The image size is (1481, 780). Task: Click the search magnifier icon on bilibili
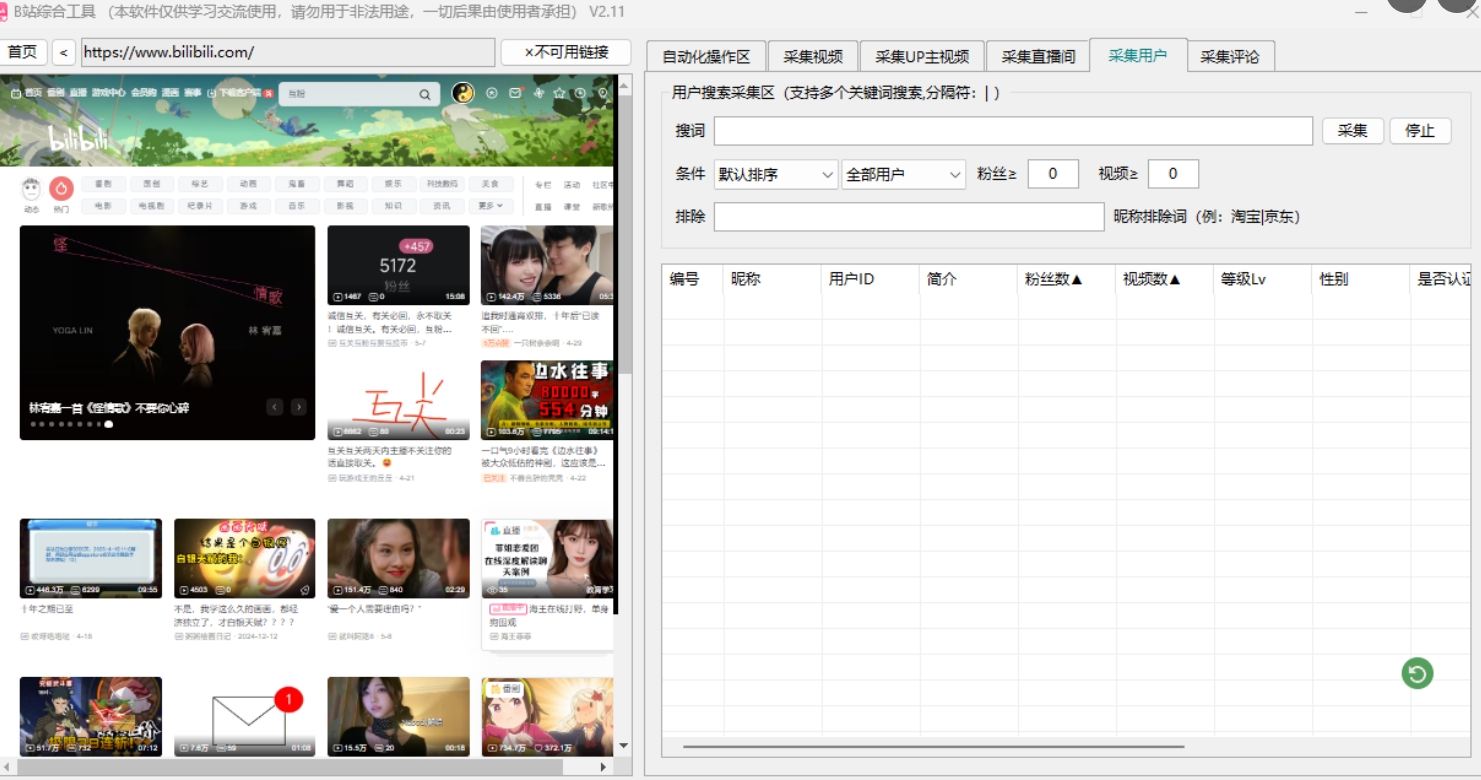[425, 94]
